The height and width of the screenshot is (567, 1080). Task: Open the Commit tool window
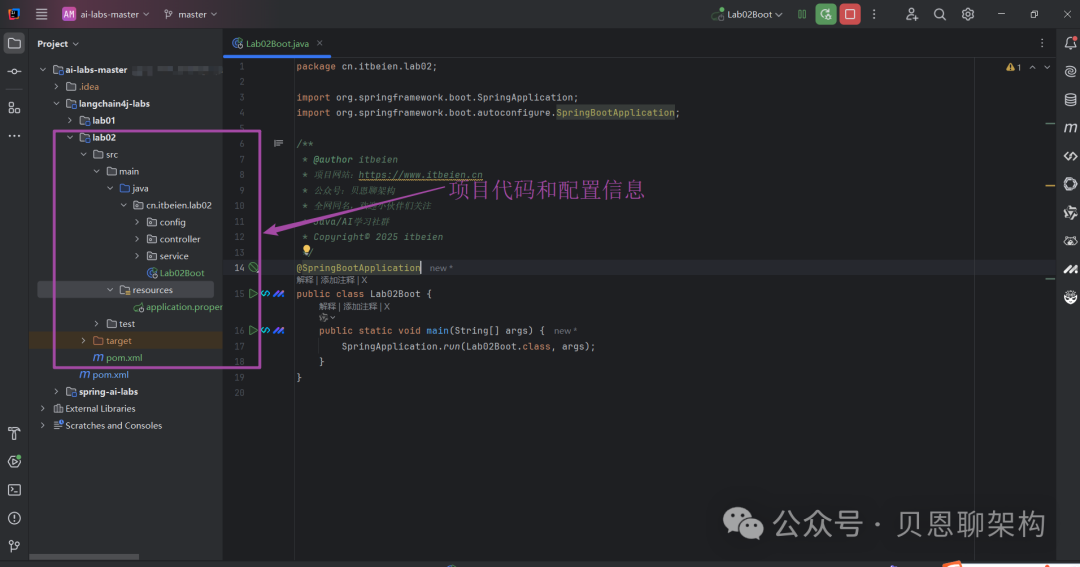pos(14,72)
